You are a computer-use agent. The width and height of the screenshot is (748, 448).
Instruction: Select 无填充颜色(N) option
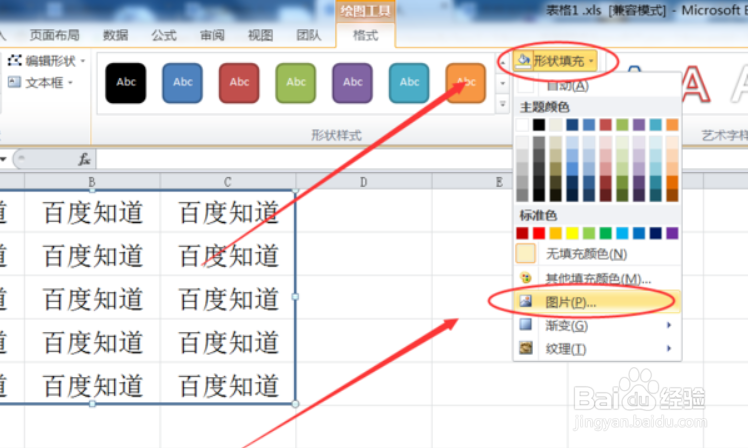597,254
